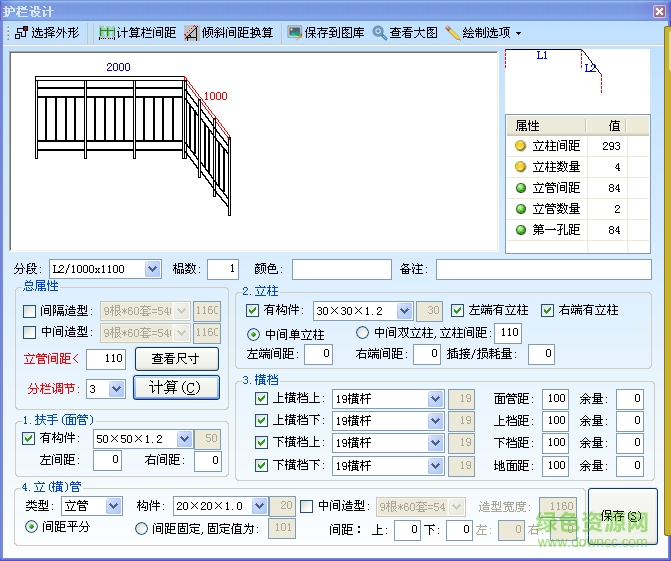Click the 备注 remarks input field

(x=542, y=269)
